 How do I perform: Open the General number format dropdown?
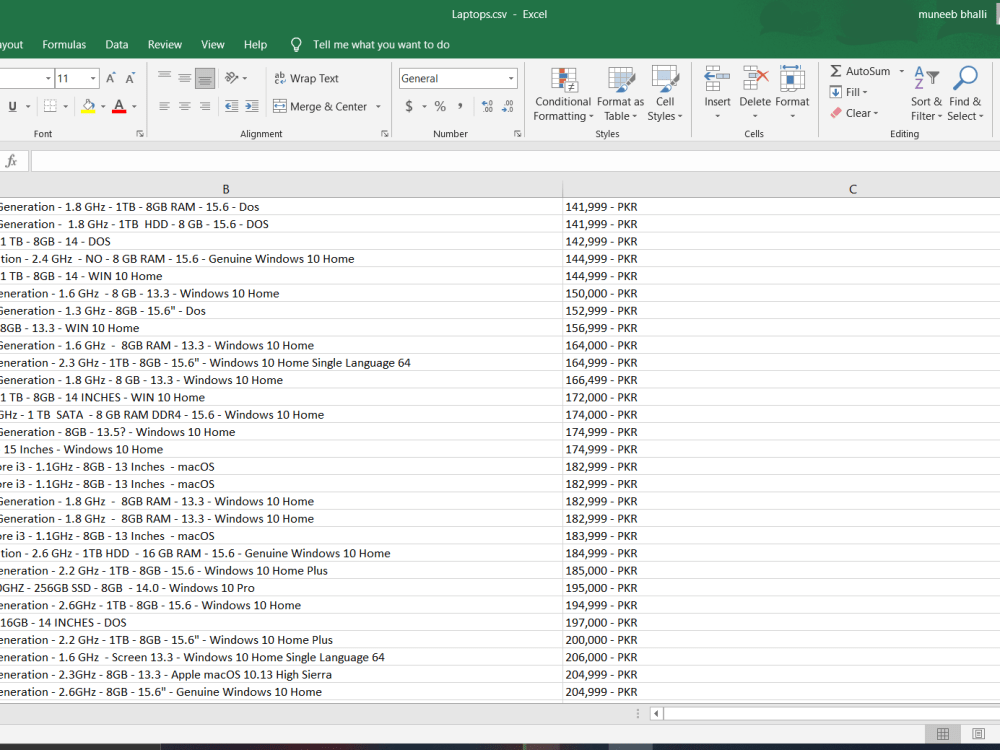pyautogui.click(x=511, y=78)
